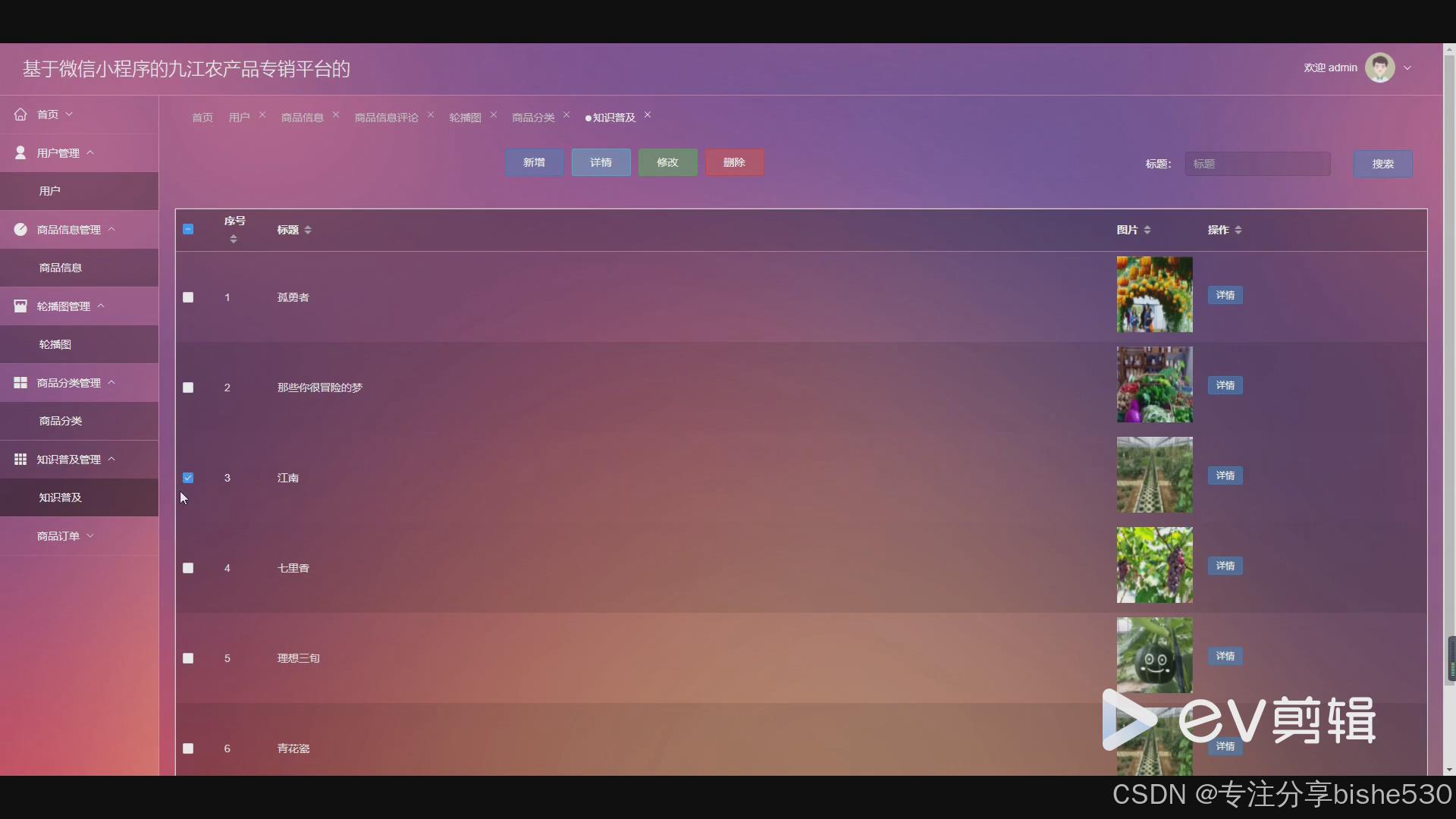Screen dimensions: 1456x819
Task: Click the product category grid icon
Action: tap(20, 382)
